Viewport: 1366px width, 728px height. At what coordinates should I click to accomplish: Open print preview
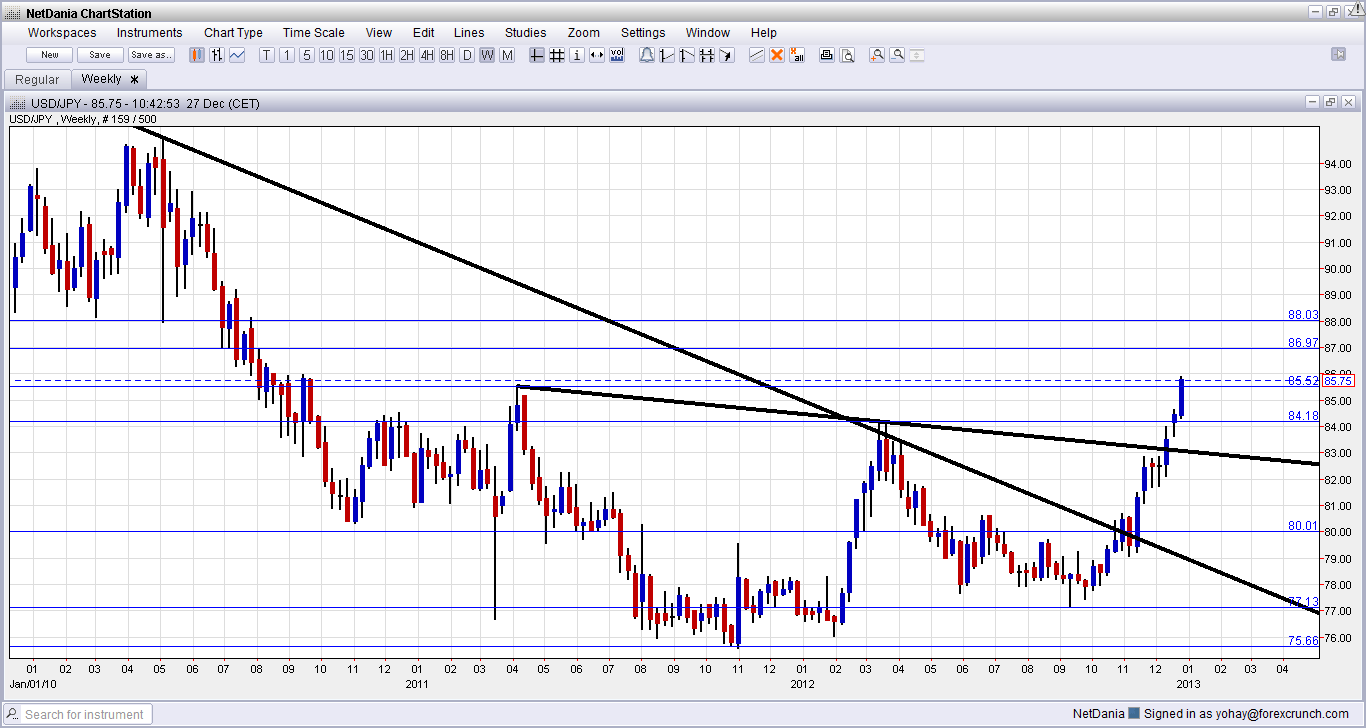[x=847, y=55]
